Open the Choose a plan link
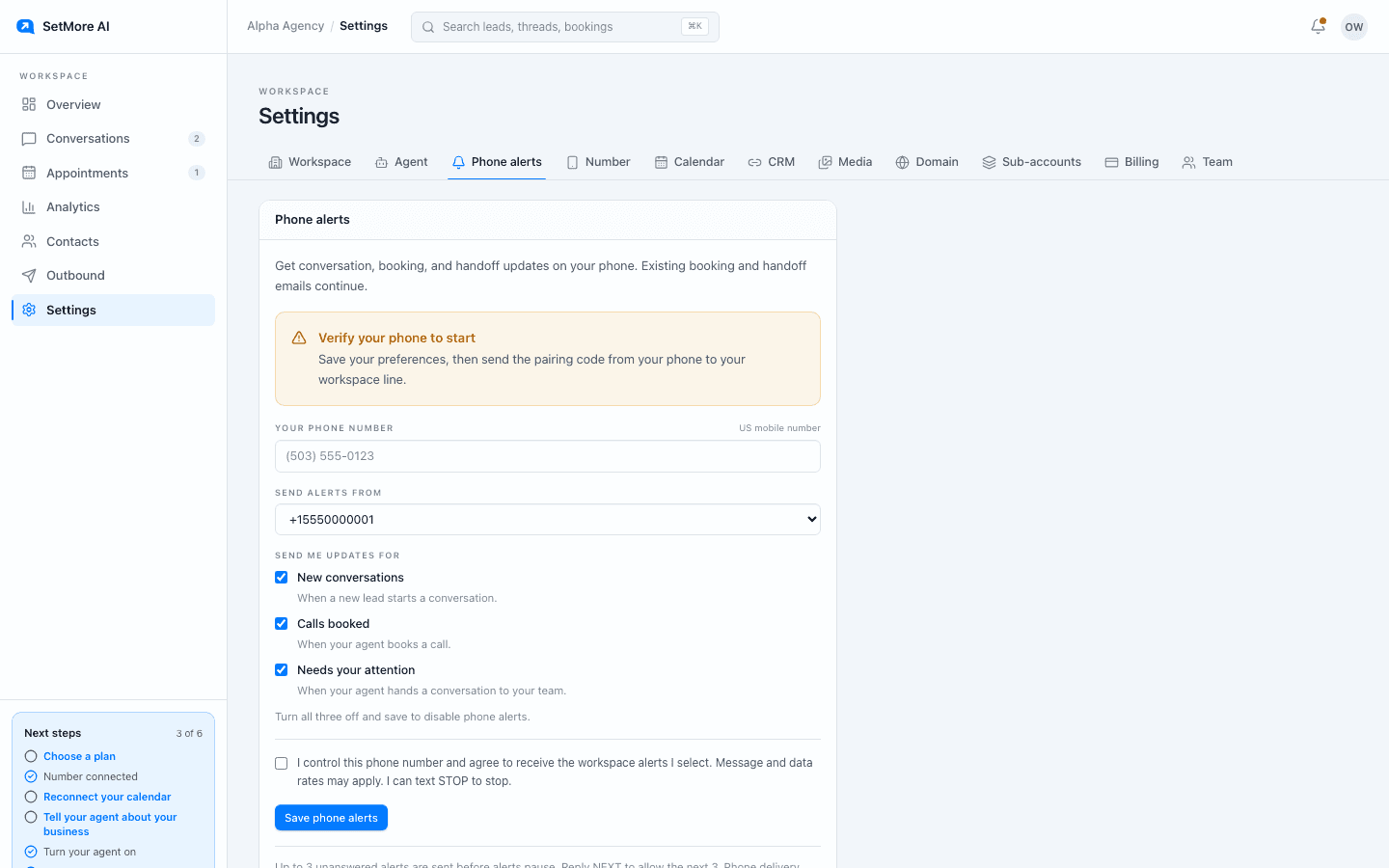1389x868 pixels. point(79,756)
